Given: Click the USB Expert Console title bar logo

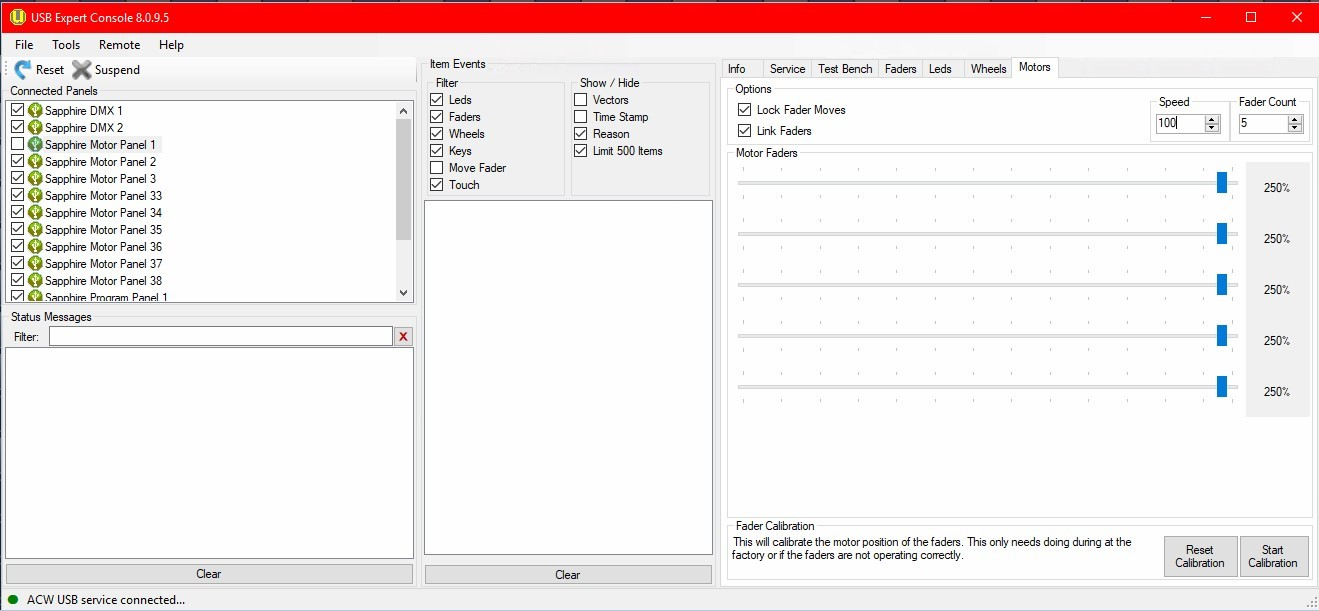Looking at the screenshot, I should (17, 16).
